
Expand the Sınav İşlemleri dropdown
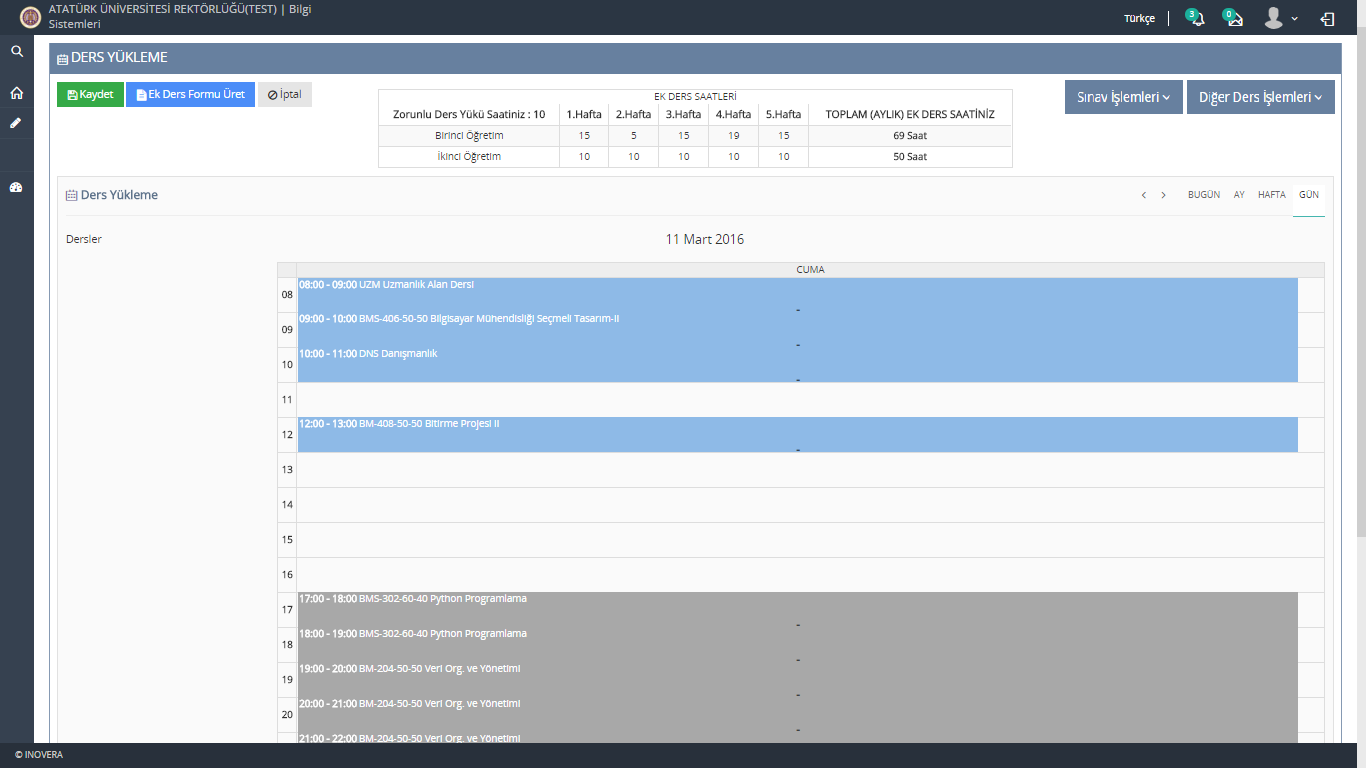[1124, 97]
